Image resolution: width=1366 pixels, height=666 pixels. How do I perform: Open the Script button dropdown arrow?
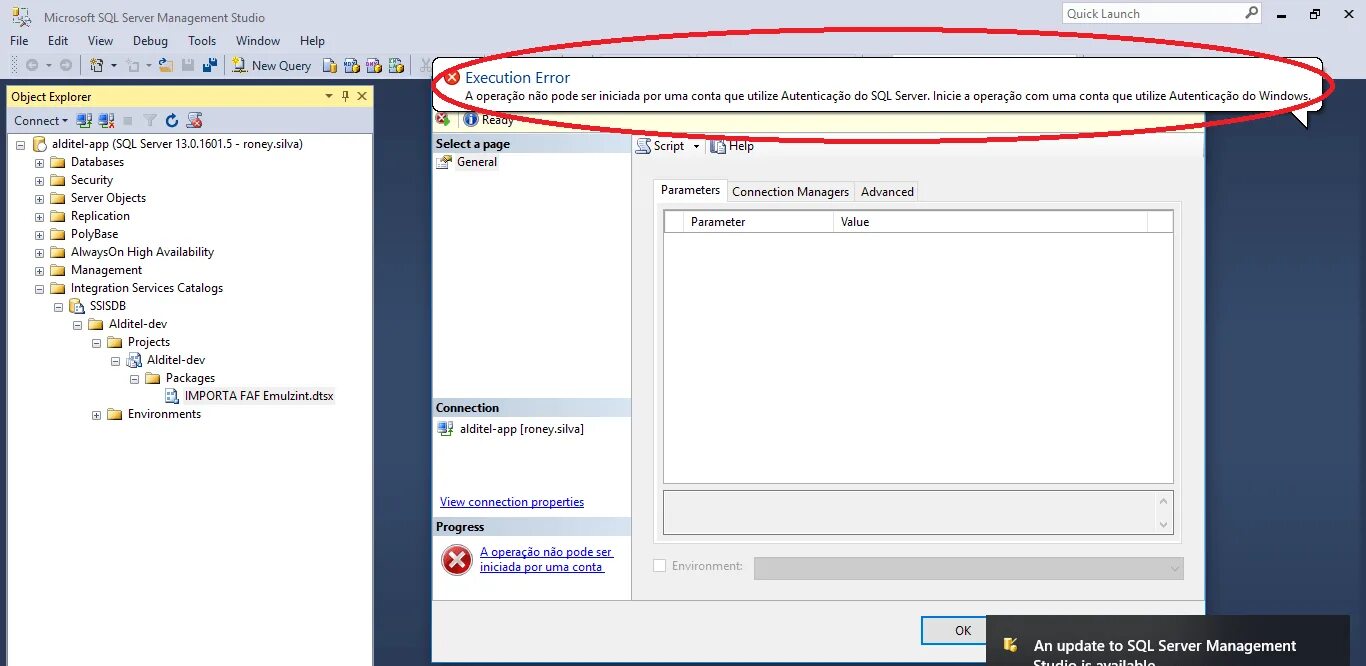point(696,146)
